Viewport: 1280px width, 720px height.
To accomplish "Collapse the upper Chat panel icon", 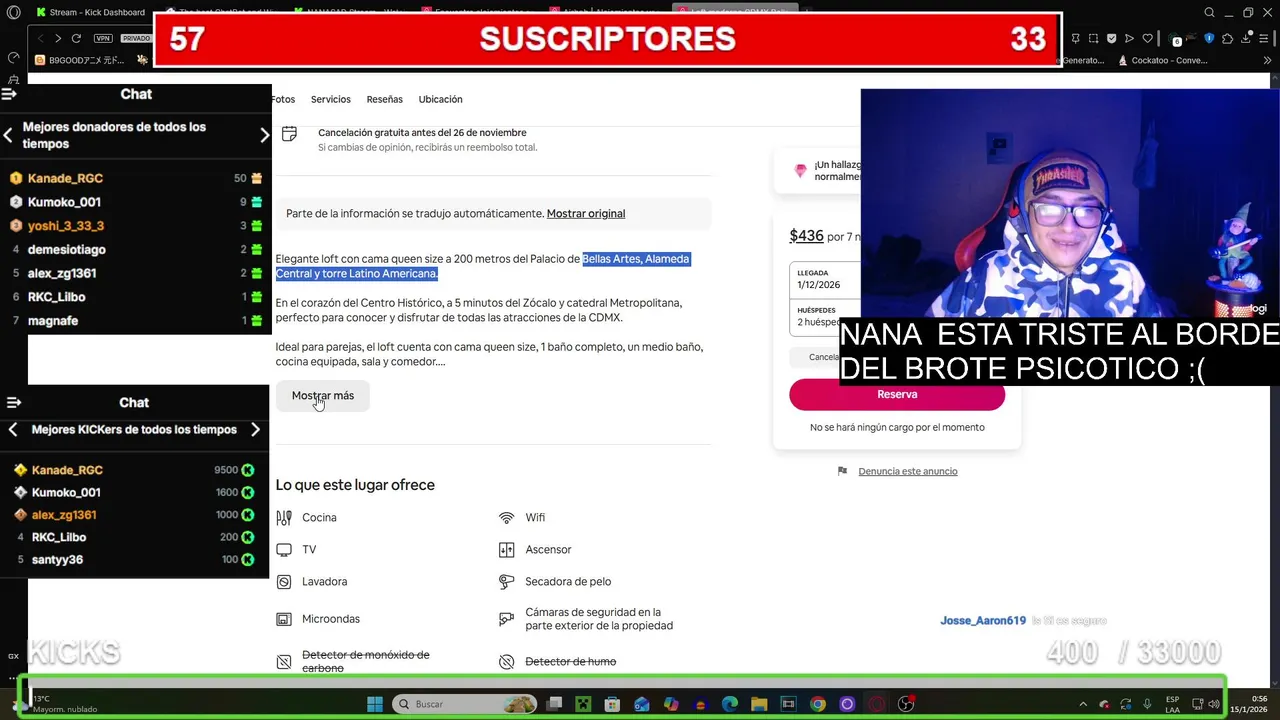I will (x=9, y=94).
